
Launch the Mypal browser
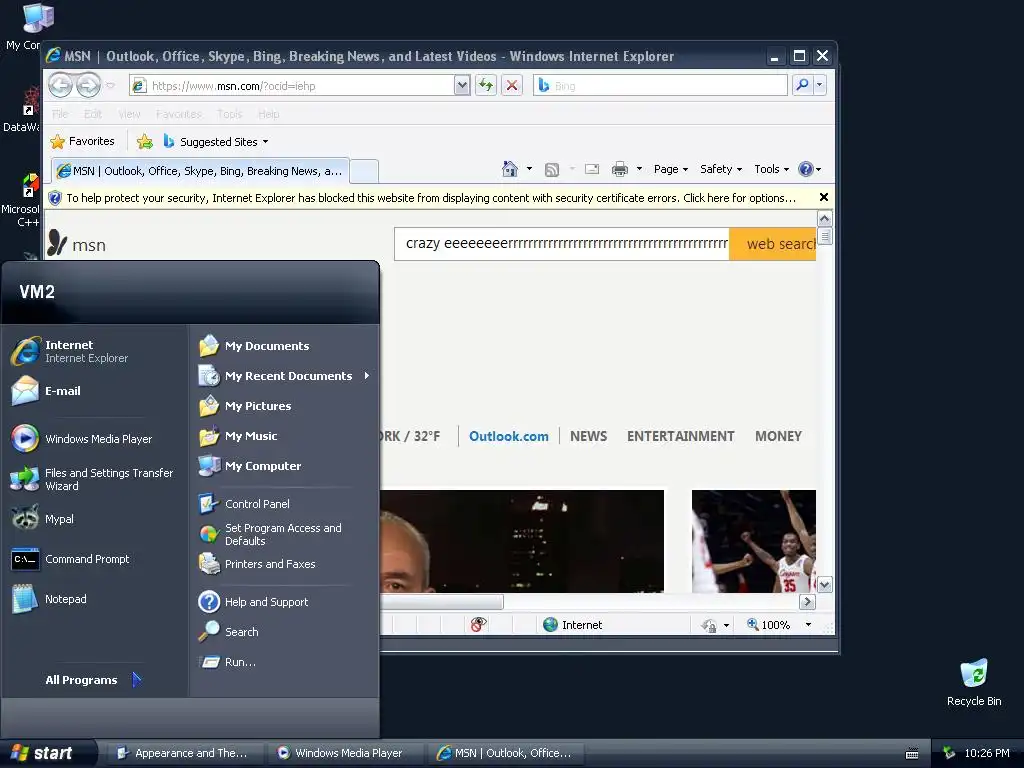[95, 519]
